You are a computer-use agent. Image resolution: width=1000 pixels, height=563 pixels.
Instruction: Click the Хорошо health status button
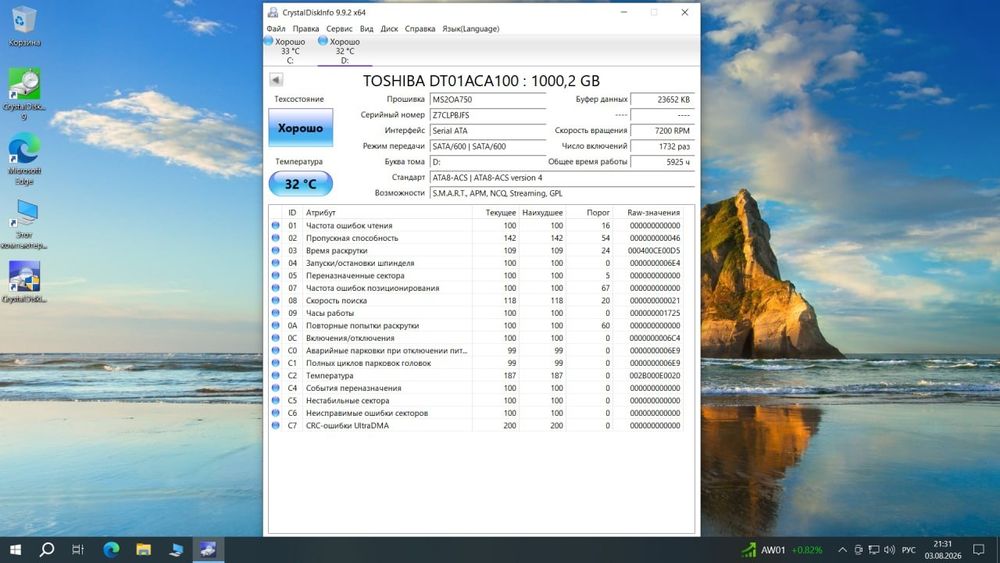pyautogui.click(x=300, y=128)
